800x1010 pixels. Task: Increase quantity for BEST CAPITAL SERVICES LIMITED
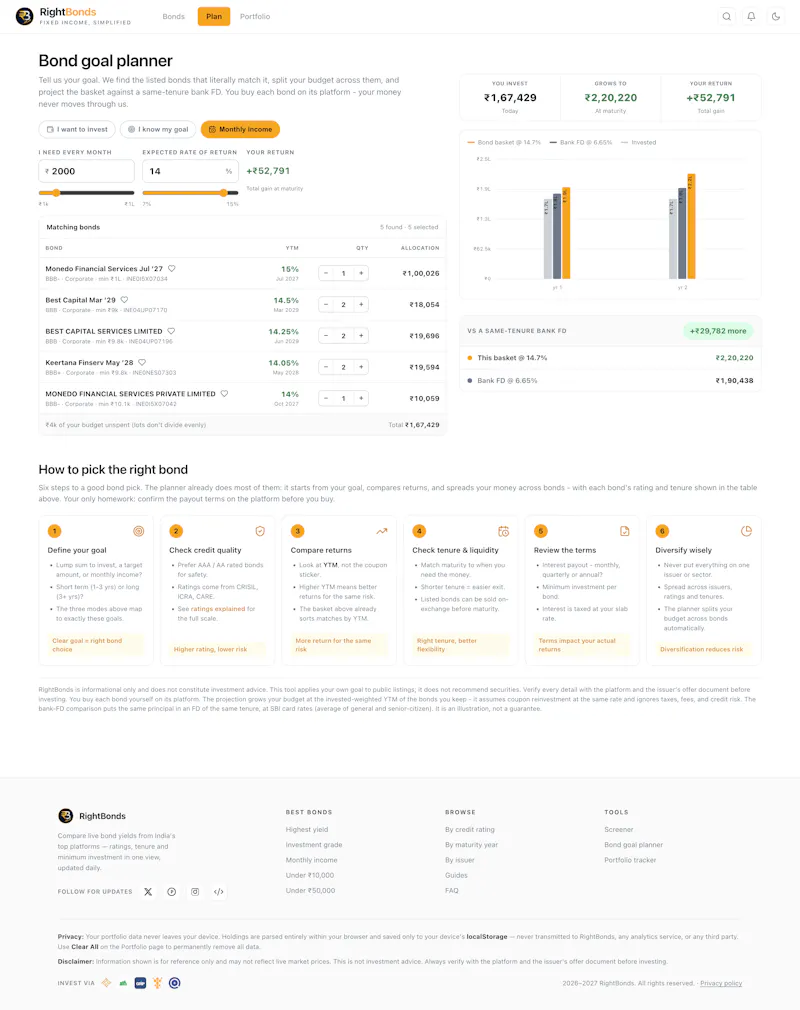[x=361, y=336]
